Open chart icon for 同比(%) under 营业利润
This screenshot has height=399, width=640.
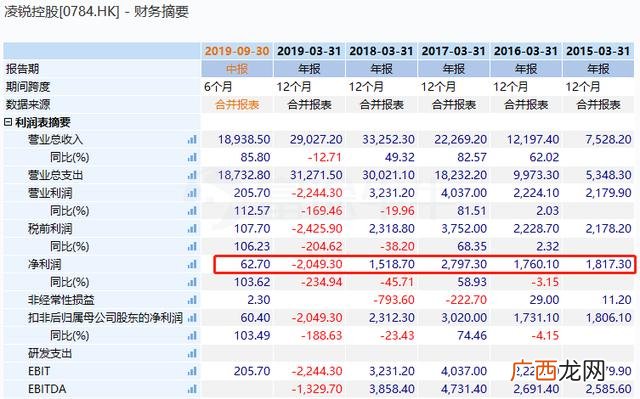tap(192, 211)
